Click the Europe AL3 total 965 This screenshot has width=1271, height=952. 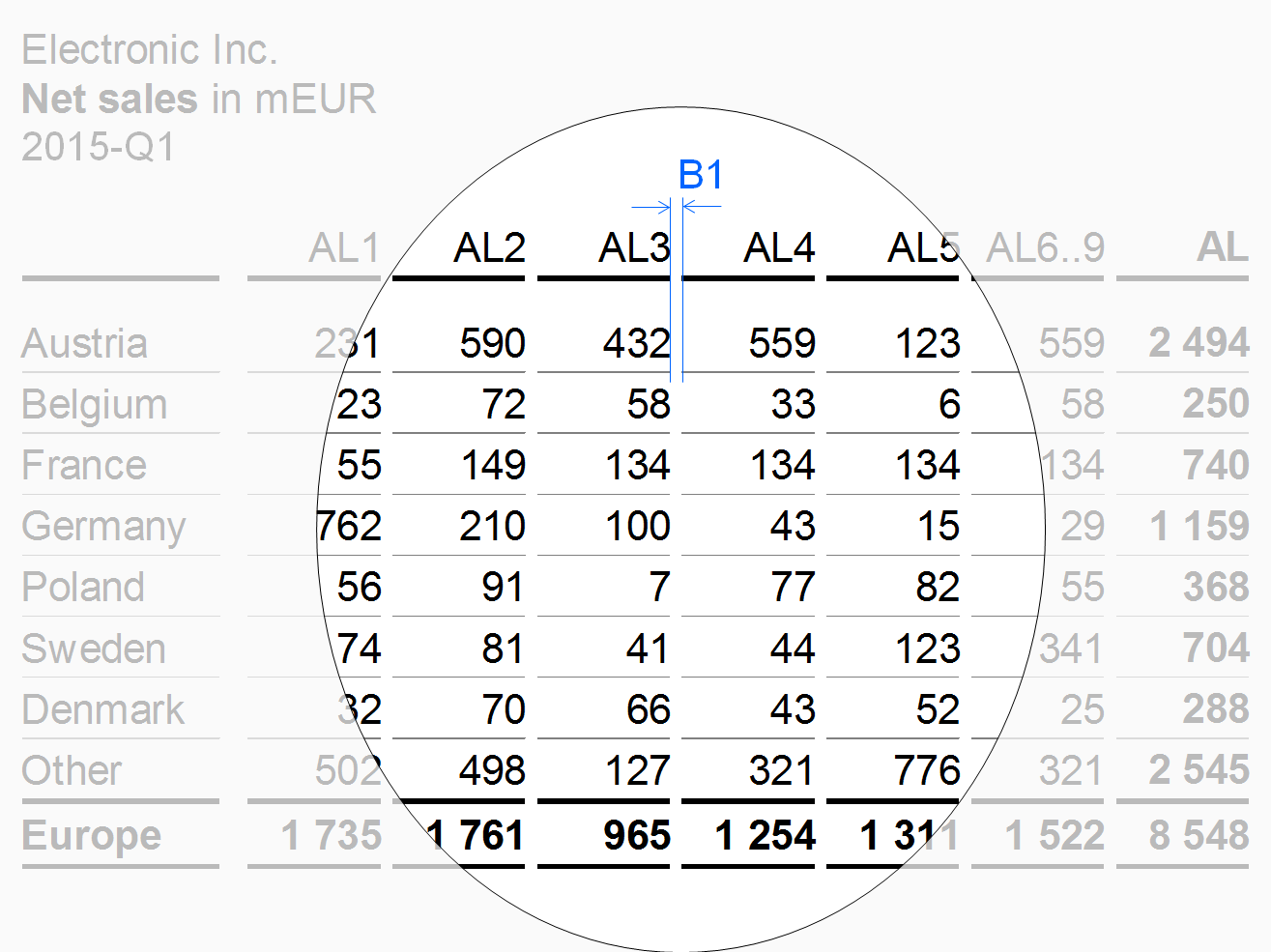click(637, 836)
